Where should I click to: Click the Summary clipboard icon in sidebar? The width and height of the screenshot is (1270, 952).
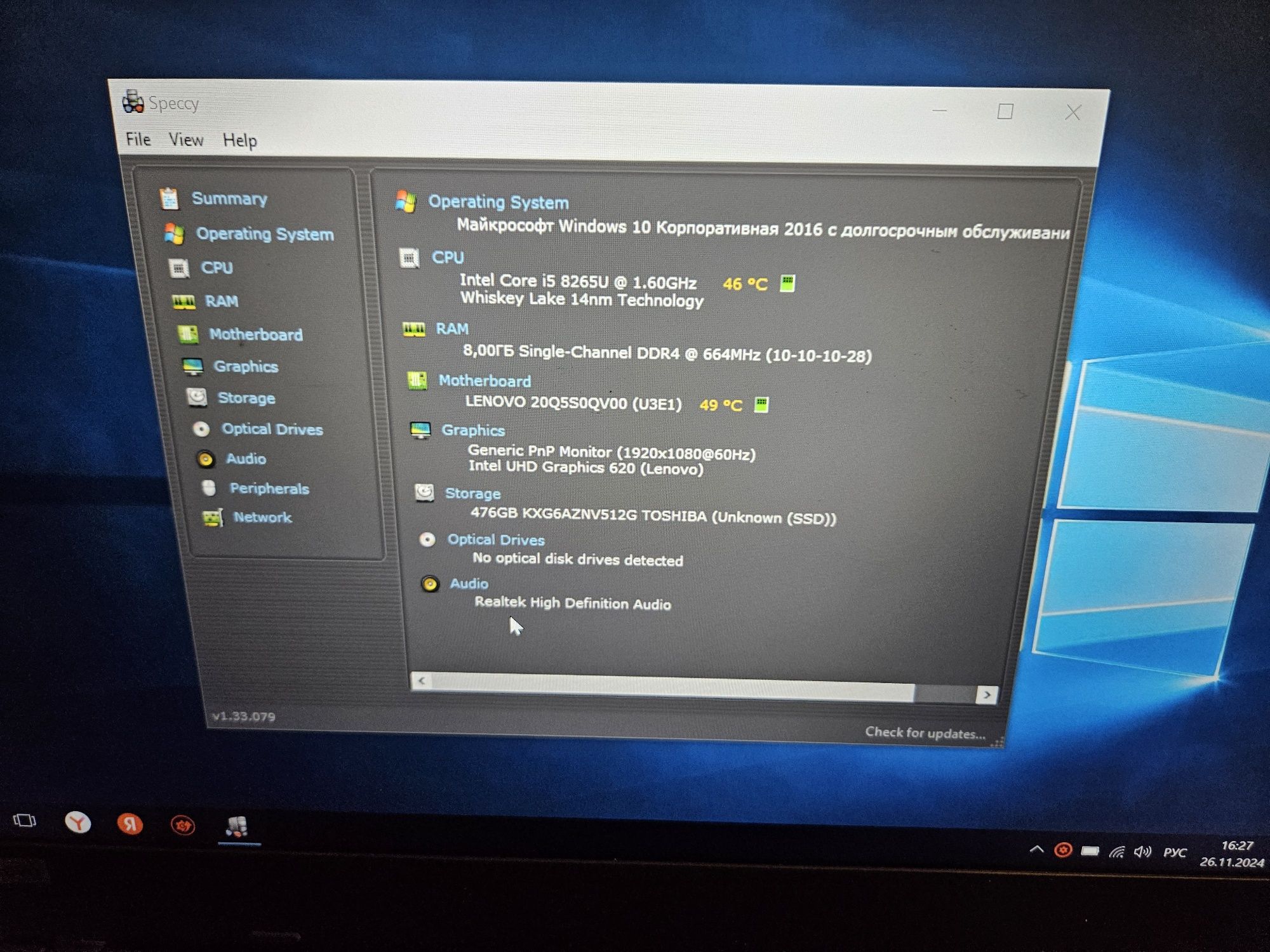[169, 199]
